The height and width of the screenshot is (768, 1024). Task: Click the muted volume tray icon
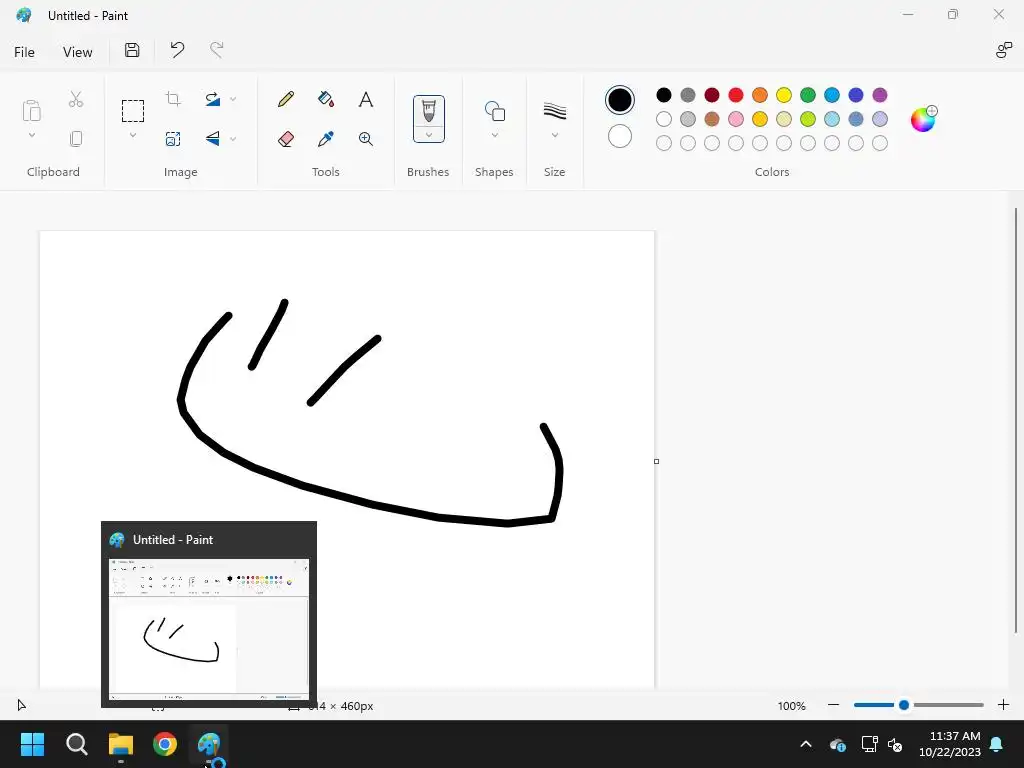895,744
